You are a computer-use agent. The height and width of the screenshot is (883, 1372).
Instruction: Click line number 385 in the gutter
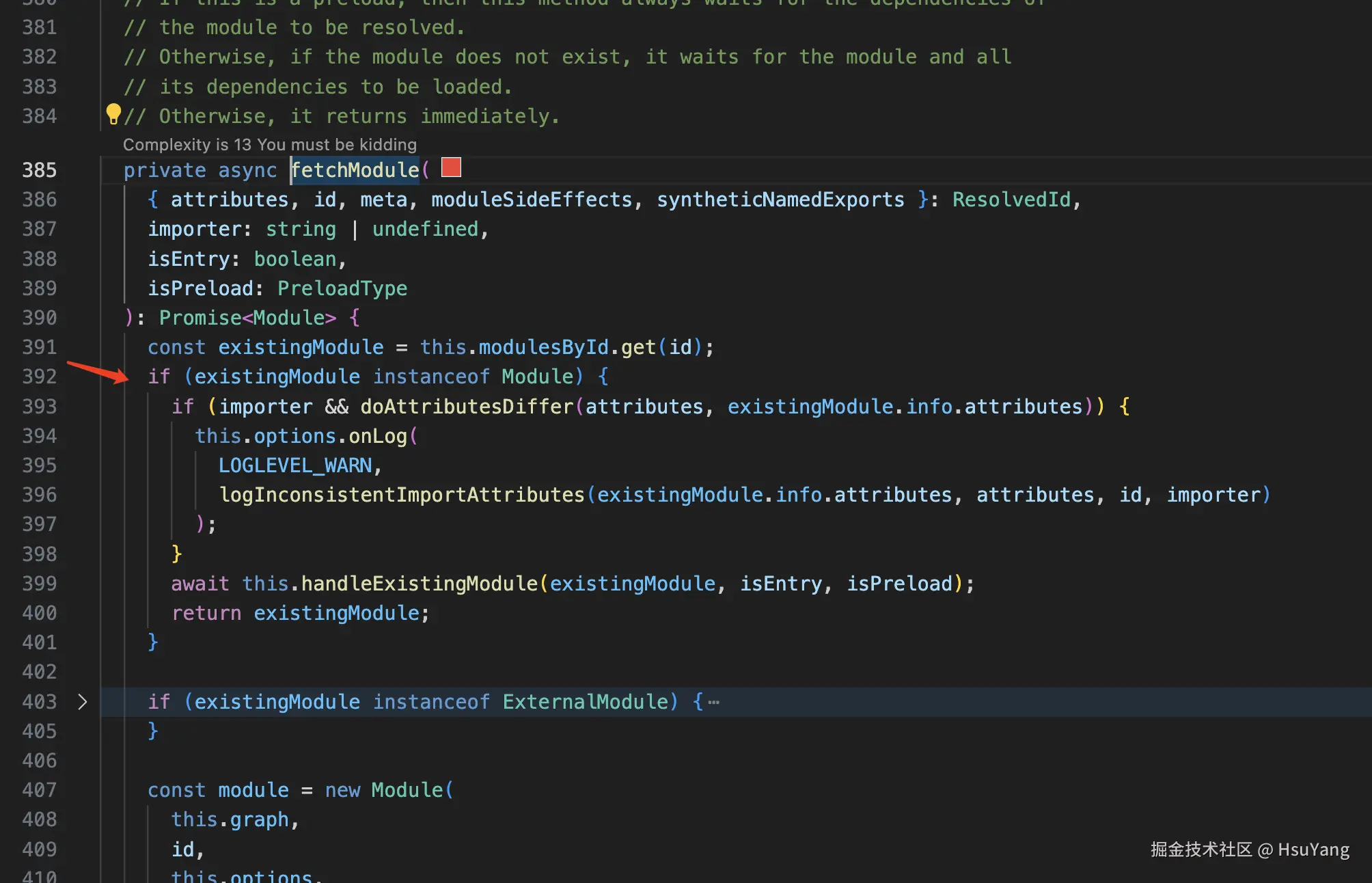click(x=39, y=170)
